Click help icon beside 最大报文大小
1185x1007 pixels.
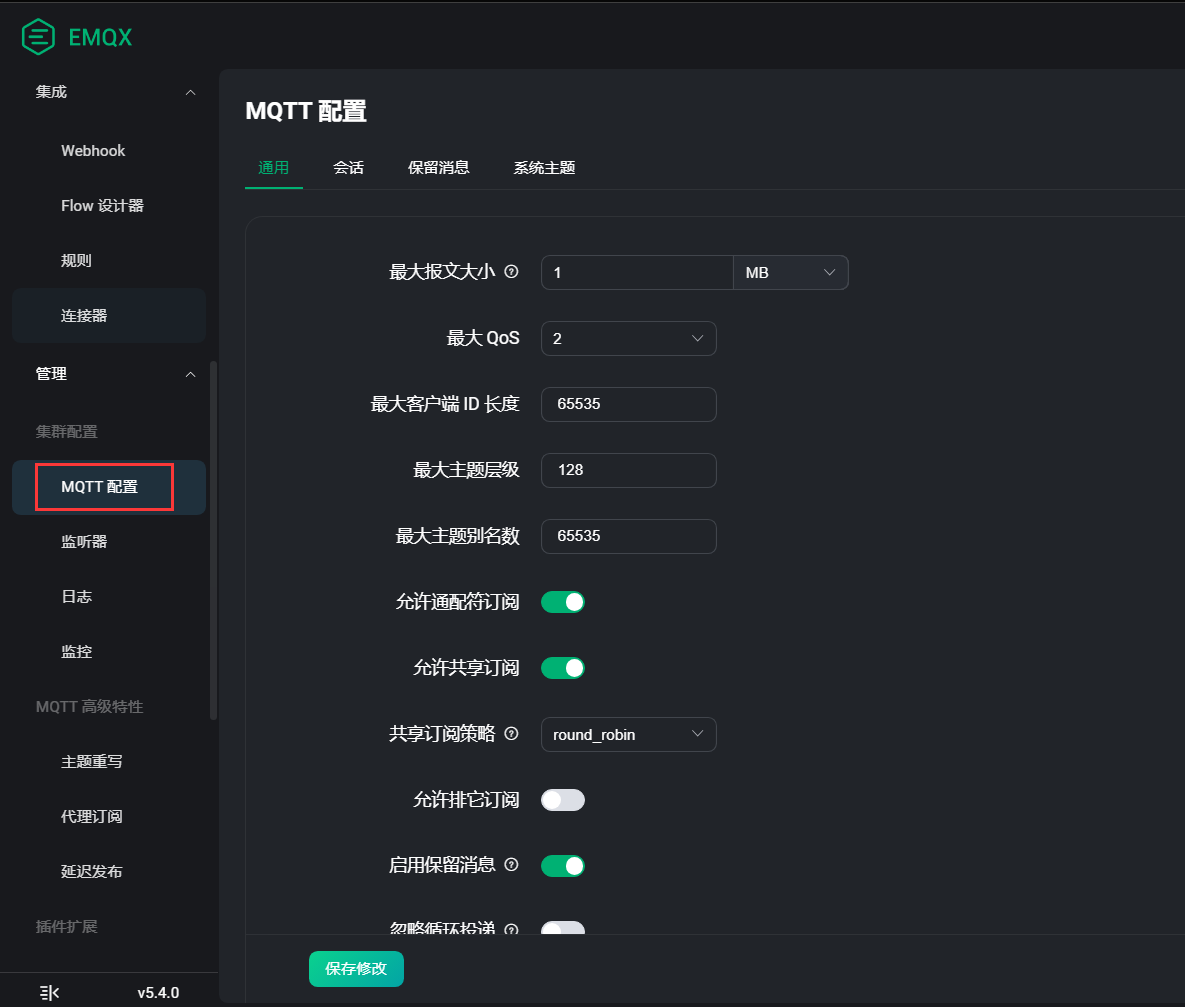tap(512, 271)
